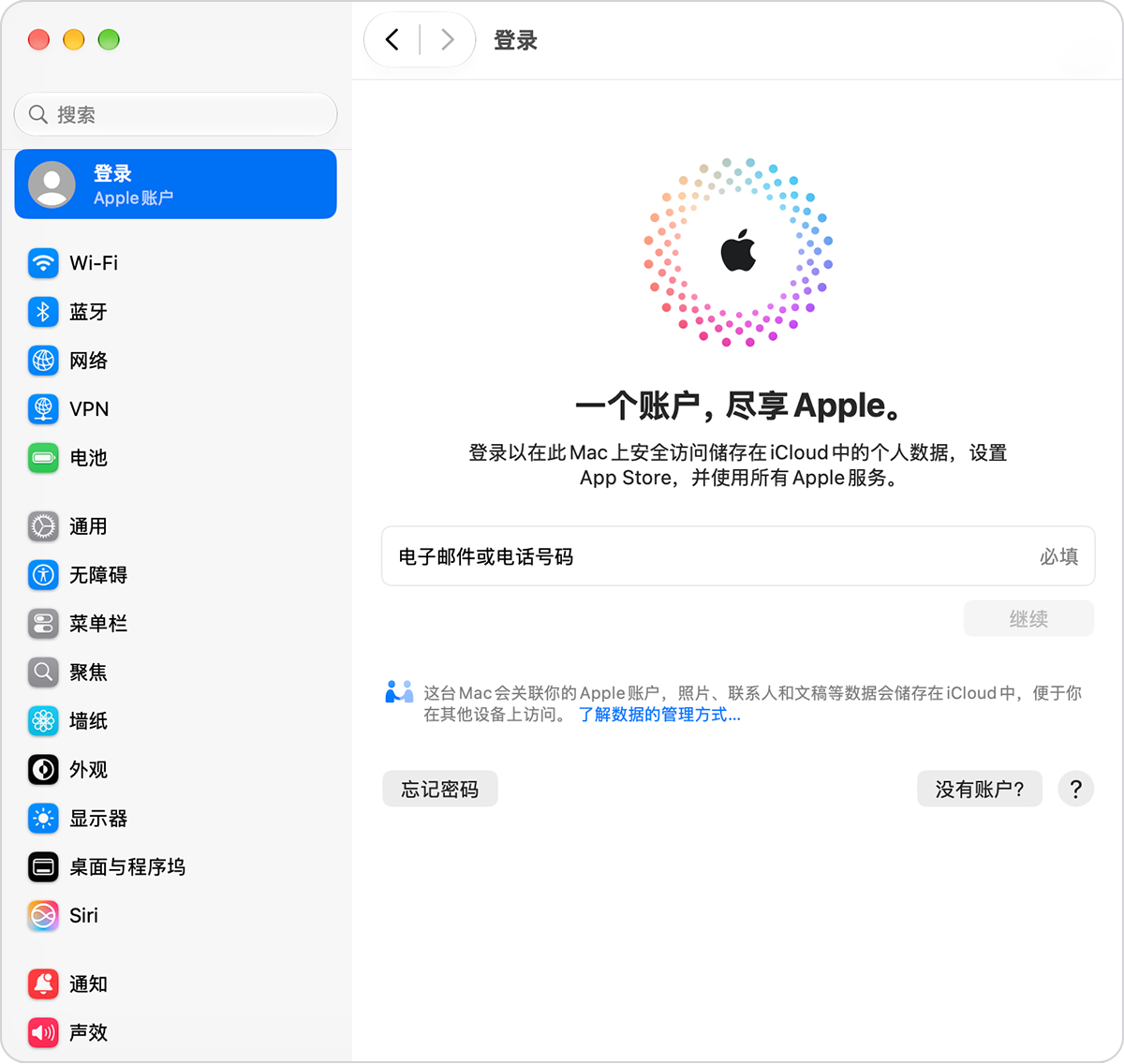
Task: Click the 外观 label text
Action: (88, 770)
